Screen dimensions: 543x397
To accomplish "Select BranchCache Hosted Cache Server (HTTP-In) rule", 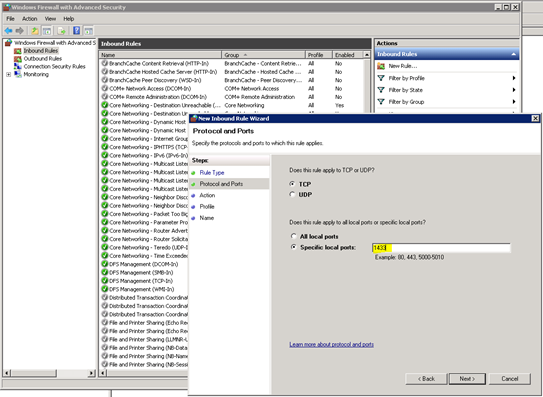I will tap(232, 72).
